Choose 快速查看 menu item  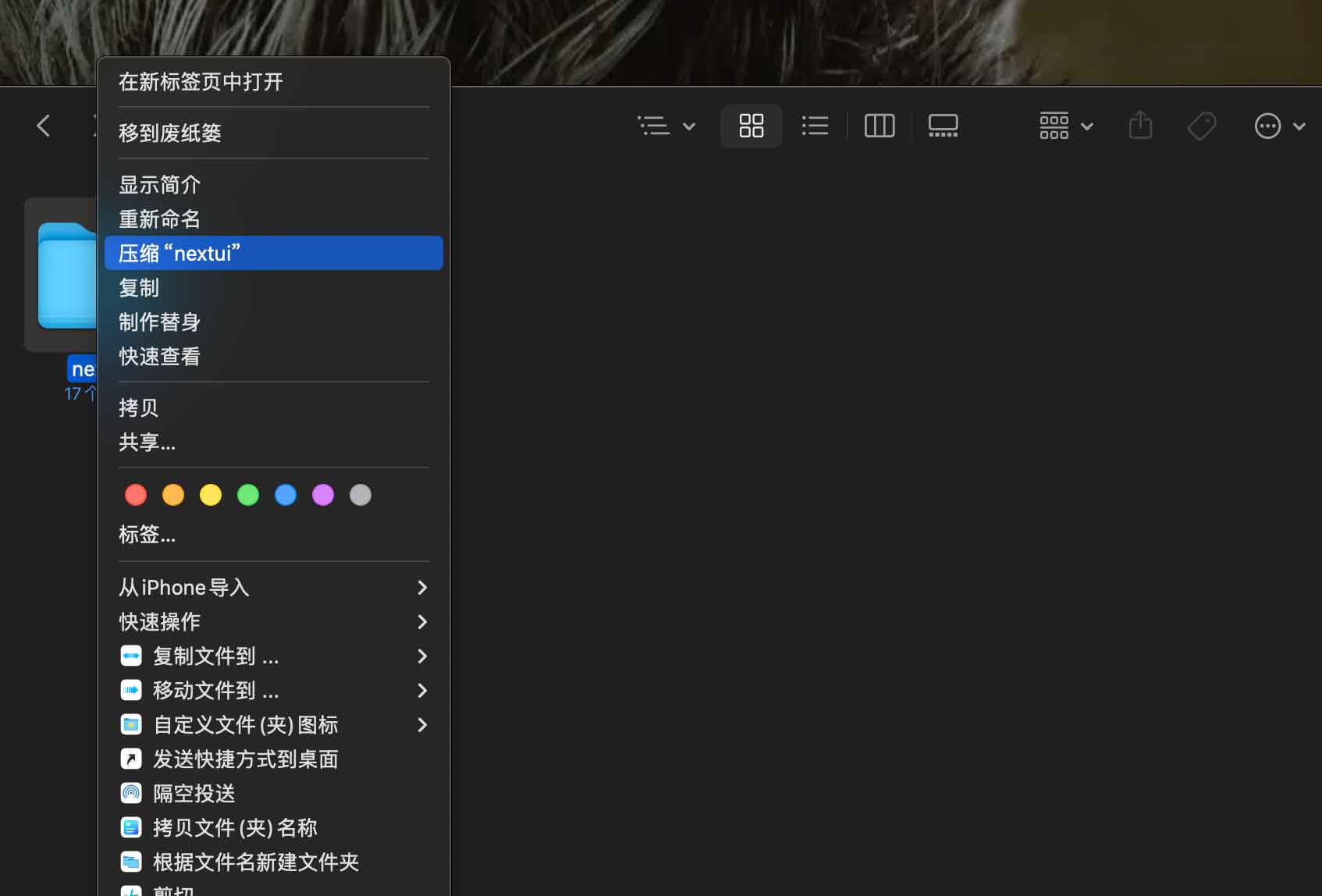pyautogui.click(x=273, y=357)
